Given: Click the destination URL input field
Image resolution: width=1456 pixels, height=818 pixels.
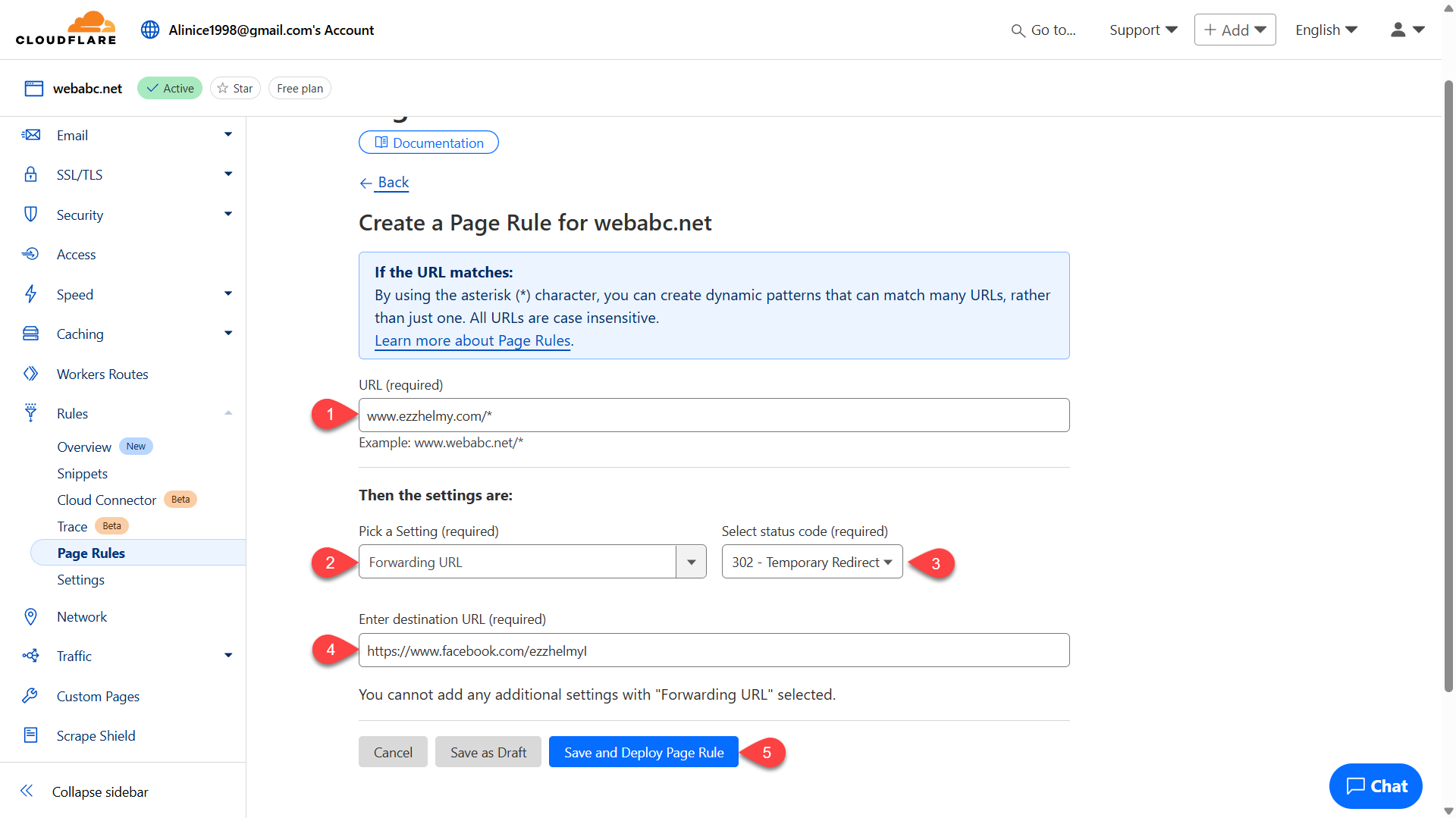Looking at the screenshot, I should tap(713, 650).
